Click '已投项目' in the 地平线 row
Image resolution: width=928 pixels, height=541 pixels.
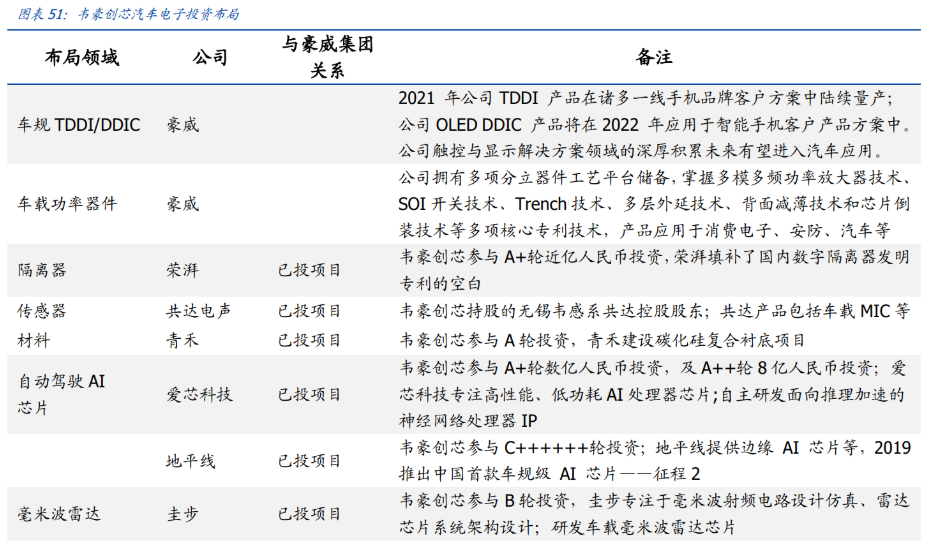[310, 461]
